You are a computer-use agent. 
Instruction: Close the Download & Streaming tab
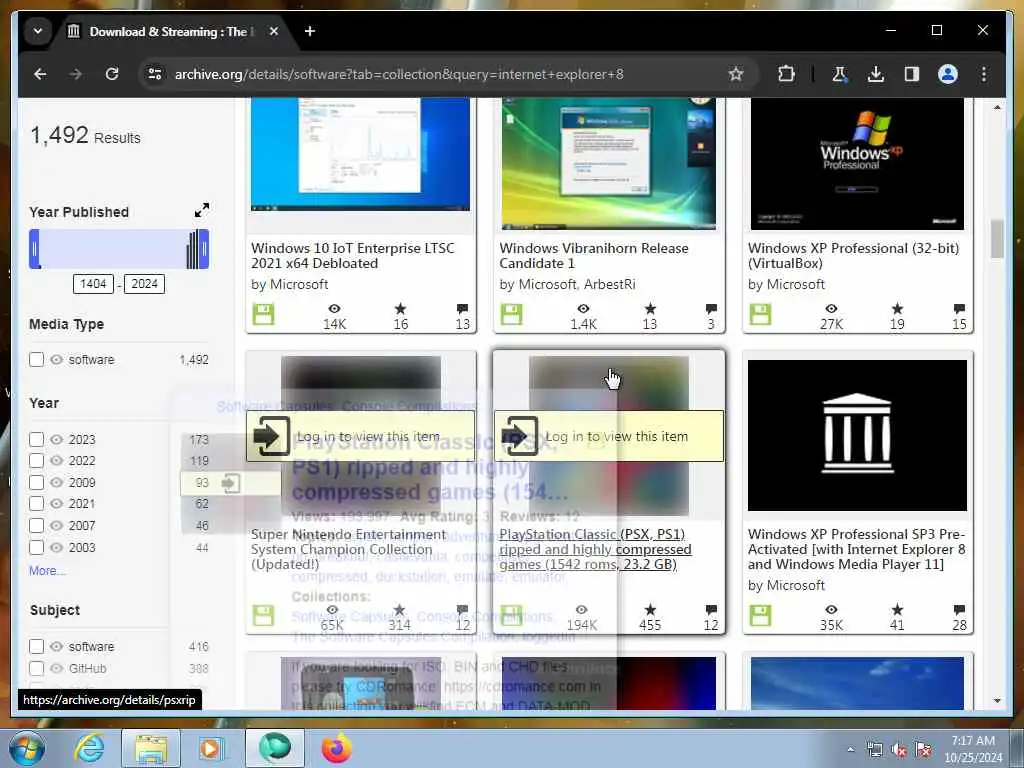pos(274,31)
